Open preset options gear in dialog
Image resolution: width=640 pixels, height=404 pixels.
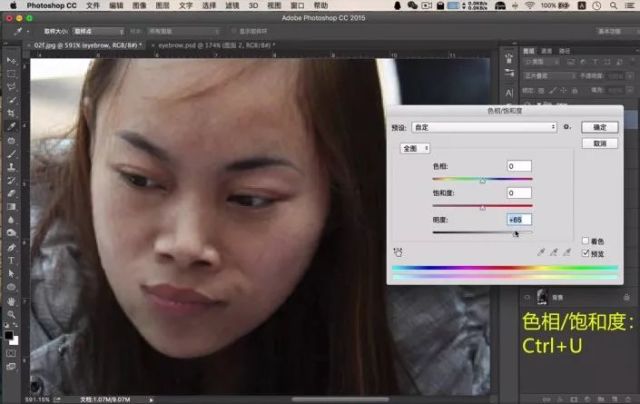[567, 128]
